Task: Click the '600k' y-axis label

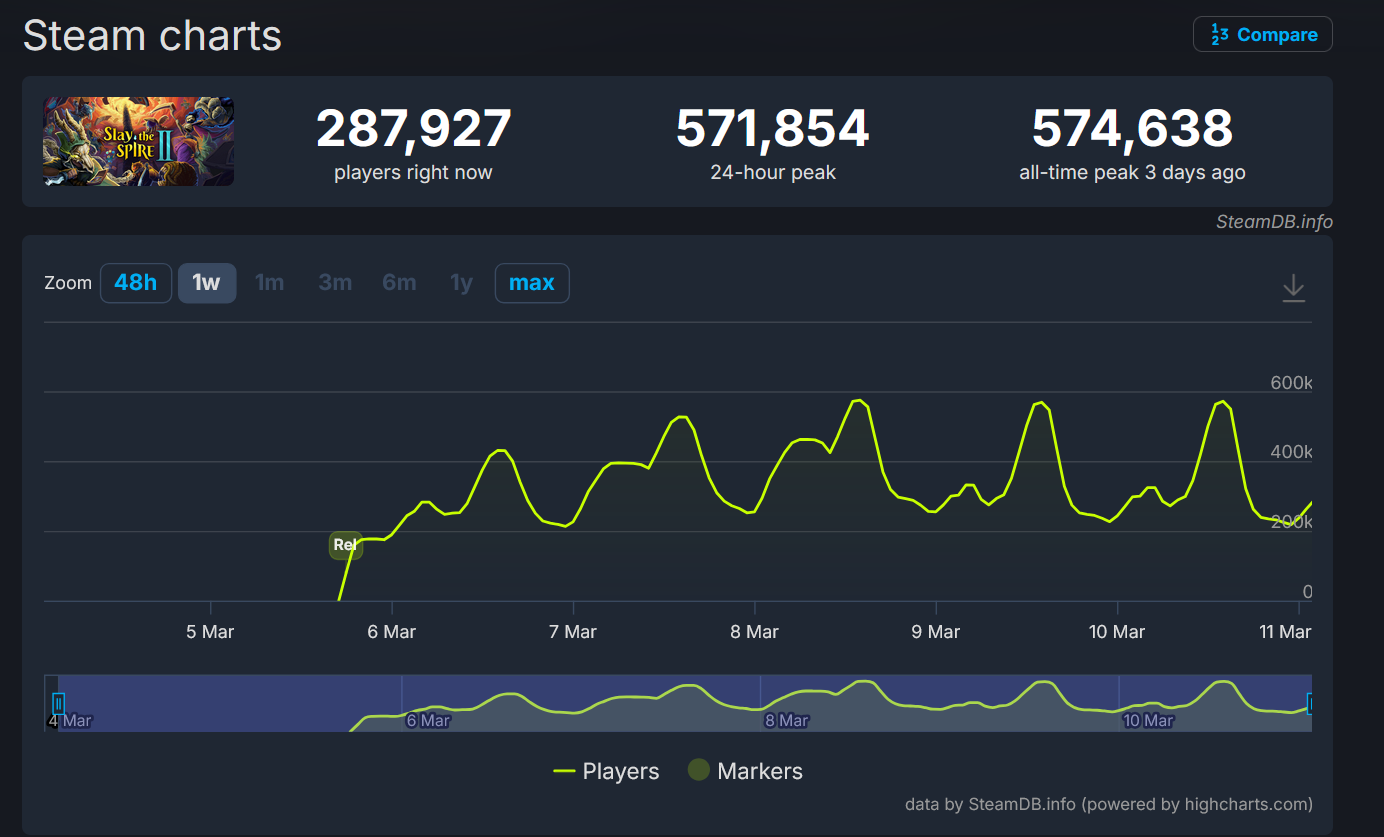Action: pyautogui.click(x=1291, y=383)
